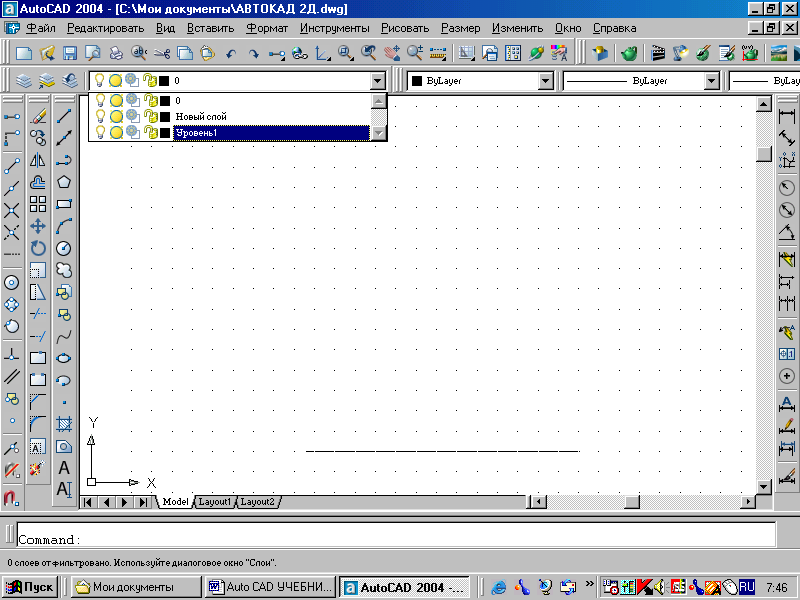The width and height of the screenshot is (800, 600).
Task: Select the Line draw tool
Action: pyautogui.click(x=64, y=116)
